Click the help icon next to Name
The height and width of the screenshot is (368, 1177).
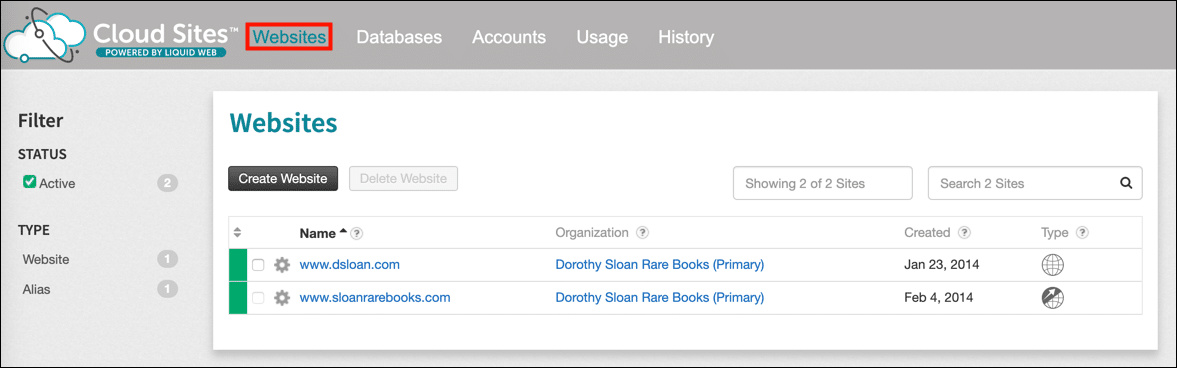(357, 234)
